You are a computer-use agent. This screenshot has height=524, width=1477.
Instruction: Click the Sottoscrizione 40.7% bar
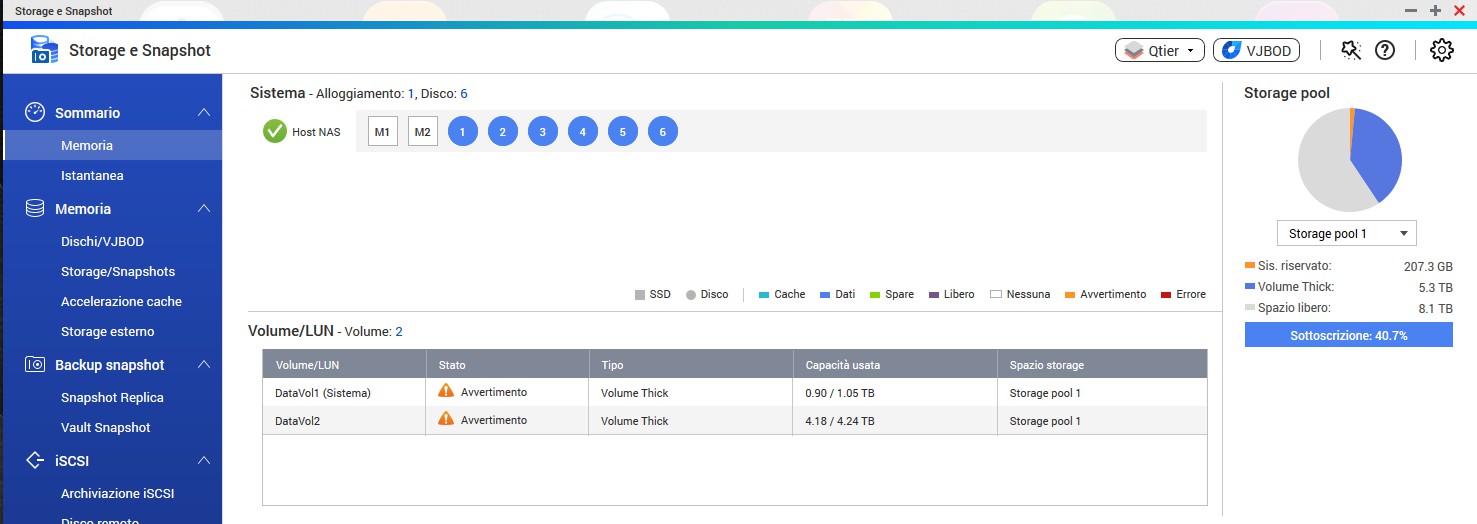click(1348, 335)
